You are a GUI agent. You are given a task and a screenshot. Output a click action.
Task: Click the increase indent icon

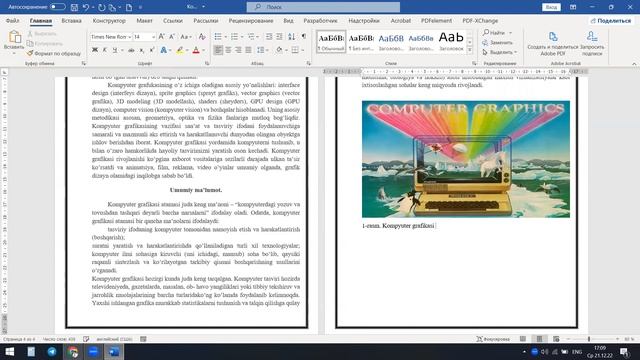click(279, 37)
